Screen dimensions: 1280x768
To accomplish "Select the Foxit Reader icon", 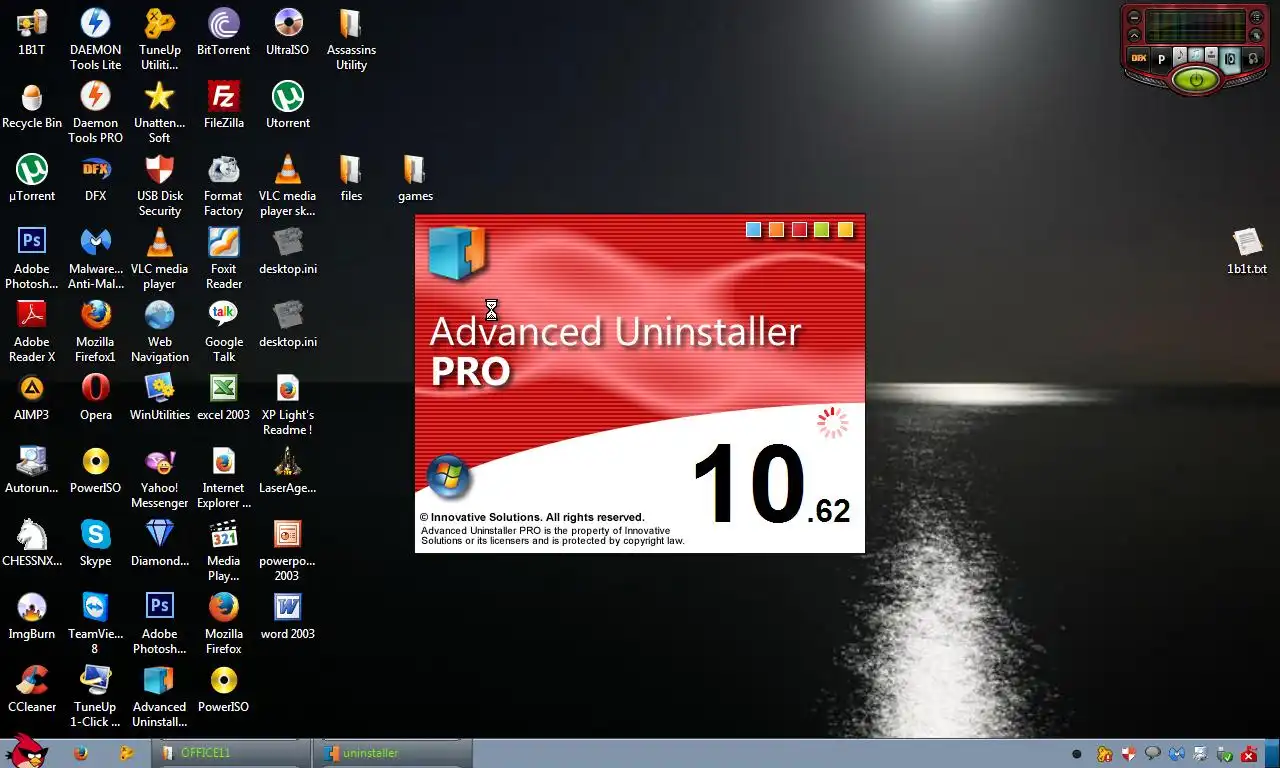I will pos(224,258).
